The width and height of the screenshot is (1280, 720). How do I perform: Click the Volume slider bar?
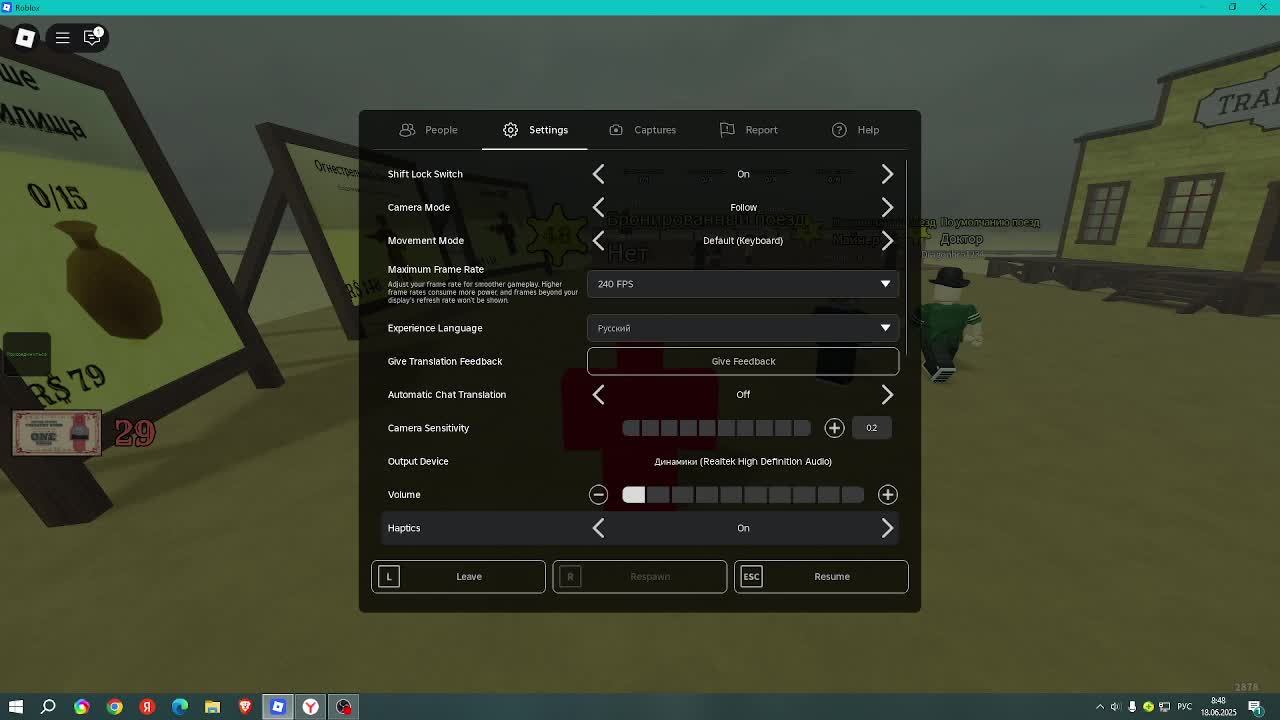click(x=743, y=495)
